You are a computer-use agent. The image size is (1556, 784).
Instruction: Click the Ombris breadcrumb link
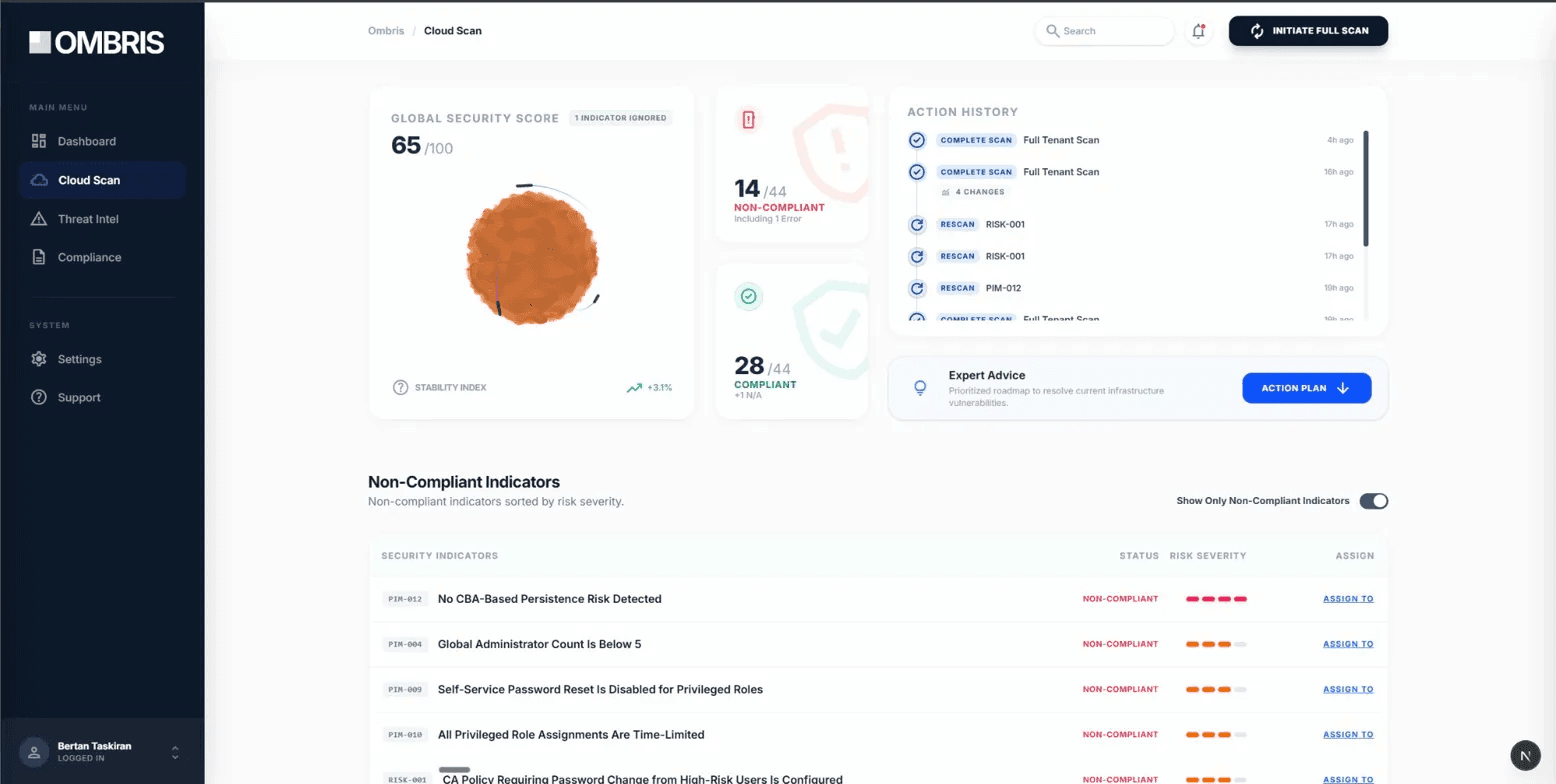pyautogui.click(x=386, y=31)
